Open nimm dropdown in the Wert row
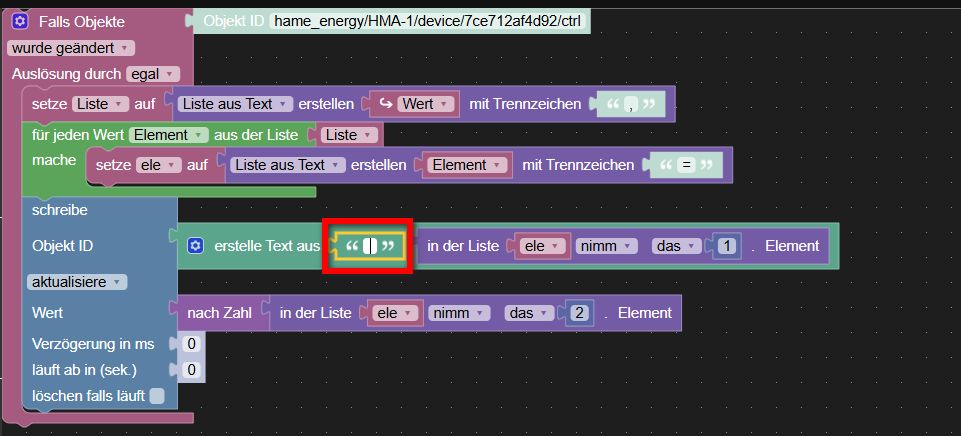 [x=457, y=313]
